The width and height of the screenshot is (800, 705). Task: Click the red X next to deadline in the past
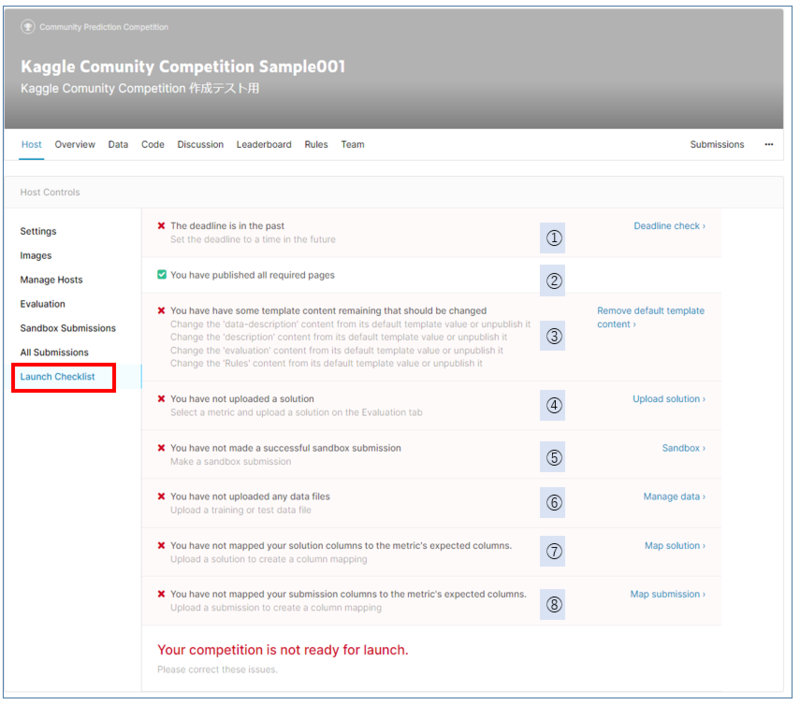pyautogui.click(x=161, y=225)
